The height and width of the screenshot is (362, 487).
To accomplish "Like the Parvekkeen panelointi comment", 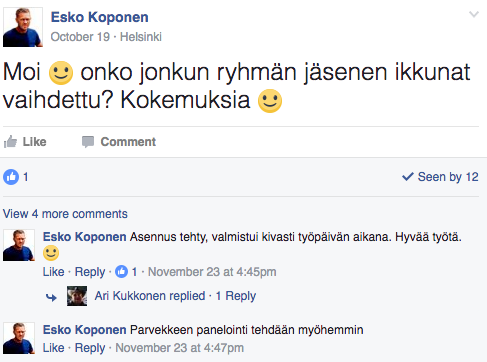I will (53, 348).
